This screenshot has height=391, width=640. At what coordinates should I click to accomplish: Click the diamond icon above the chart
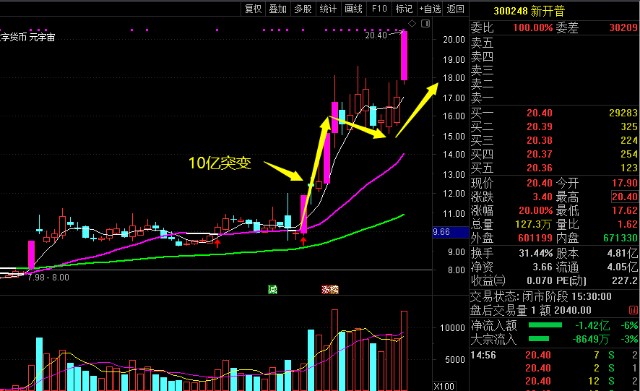pyautogui.click(x=412, y=24)
